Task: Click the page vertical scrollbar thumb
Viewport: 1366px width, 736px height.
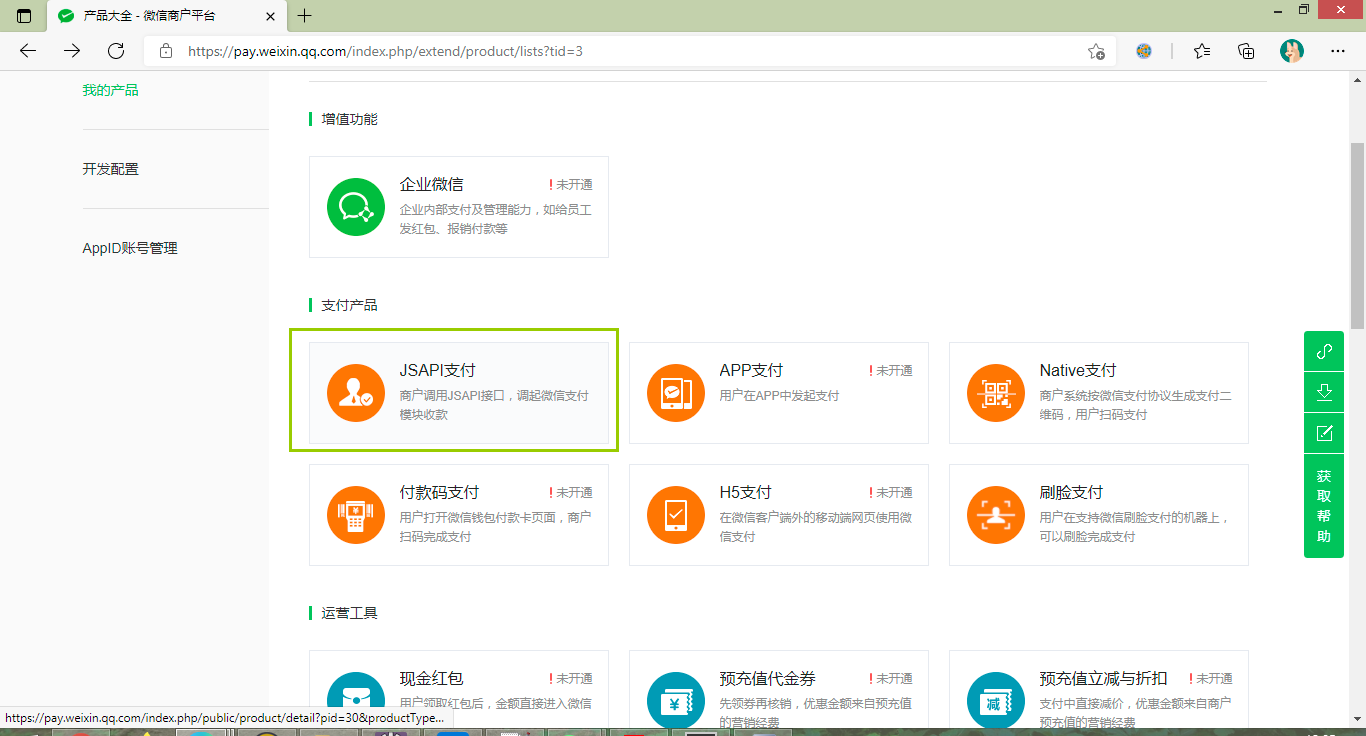Action: [1357, 235]
